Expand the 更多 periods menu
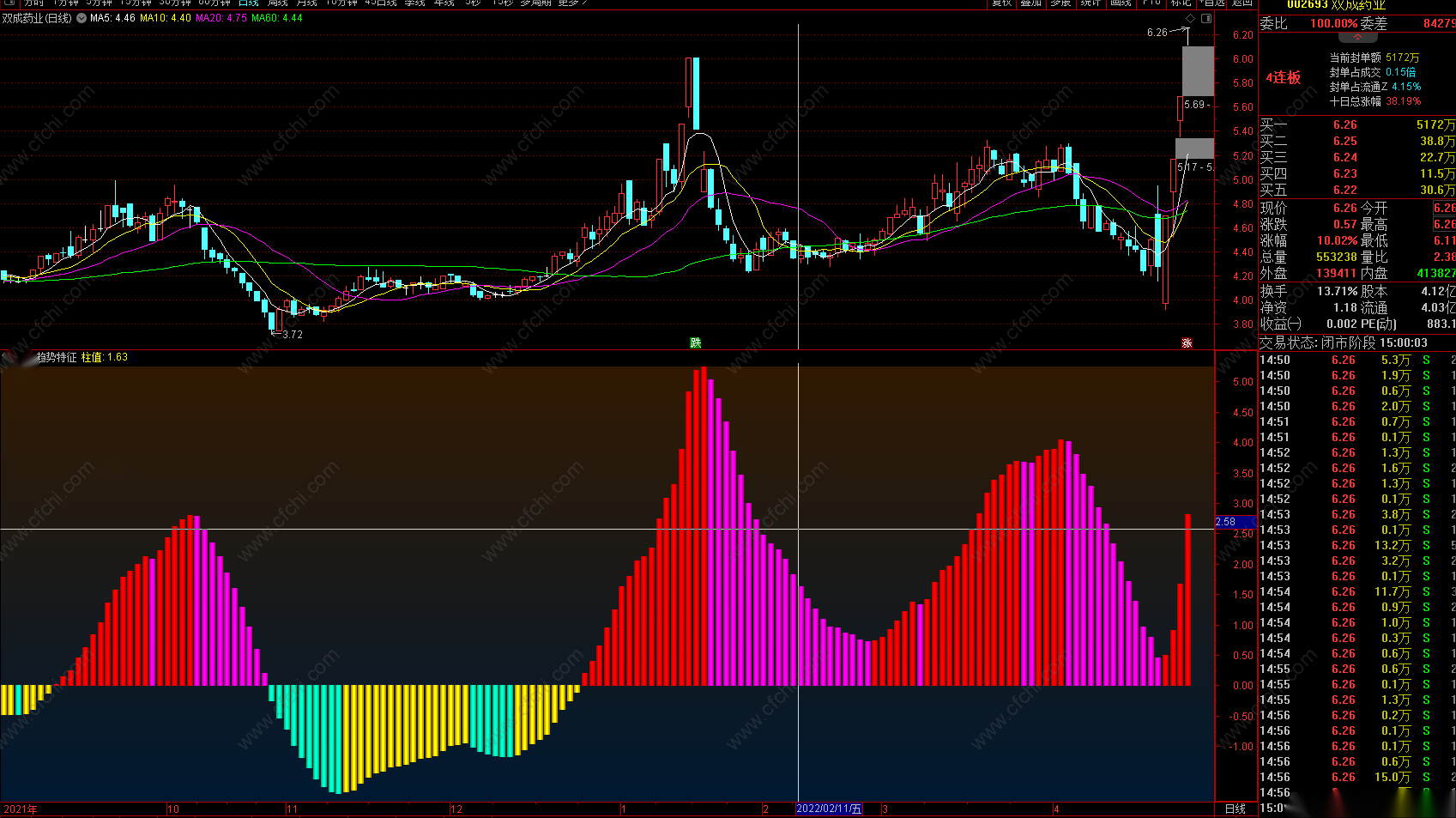The image size is (1456, 818). tap(572, 3)
